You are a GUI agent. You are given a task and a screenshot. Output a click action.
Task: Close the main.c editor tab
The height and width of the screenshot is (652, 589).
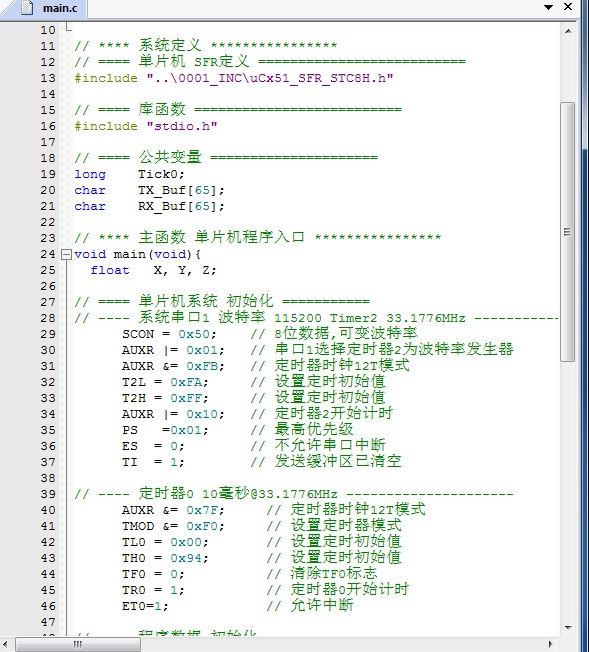pos(568,7)
